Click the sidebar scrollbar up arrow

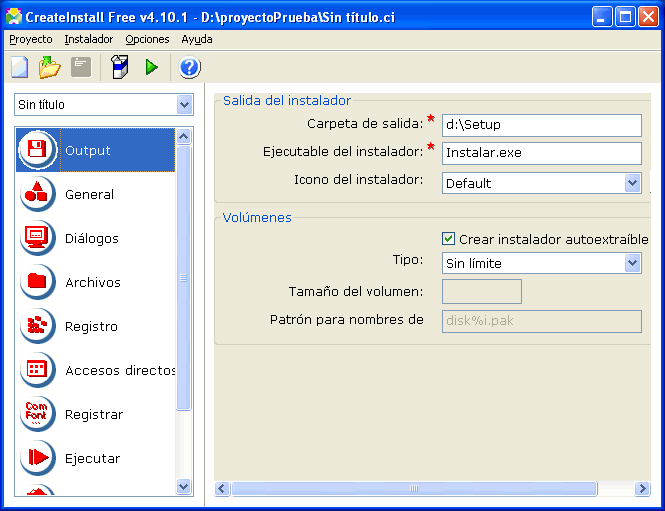184,136
